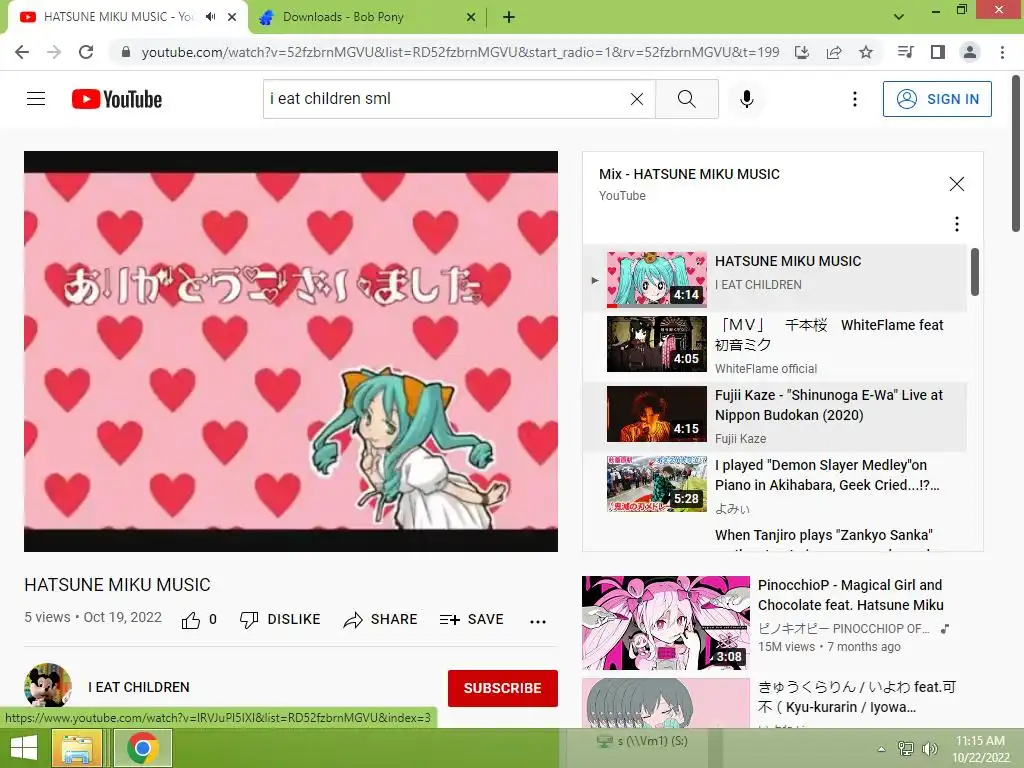This screenshot has width=1024, height=768.
Task: Click the playlist panel scrollbar
Action: point(974,272)
